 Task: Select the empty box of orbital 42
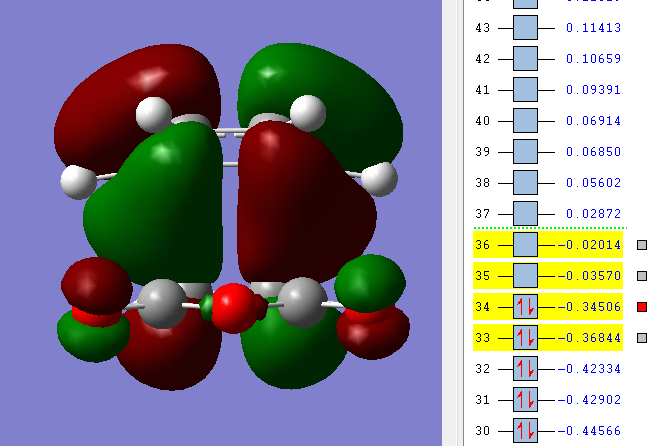click(x=525, y=59)
